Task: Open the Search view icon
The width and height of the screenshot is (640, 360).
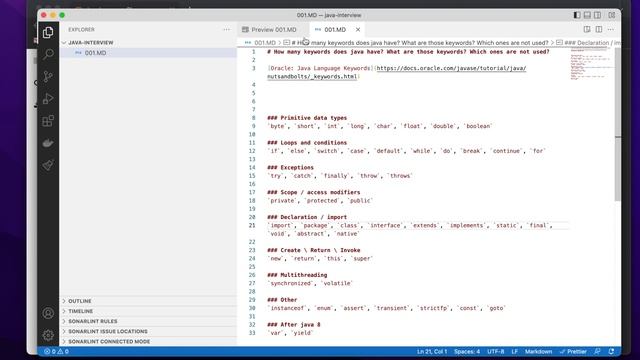Action: (x=48, y=54)
